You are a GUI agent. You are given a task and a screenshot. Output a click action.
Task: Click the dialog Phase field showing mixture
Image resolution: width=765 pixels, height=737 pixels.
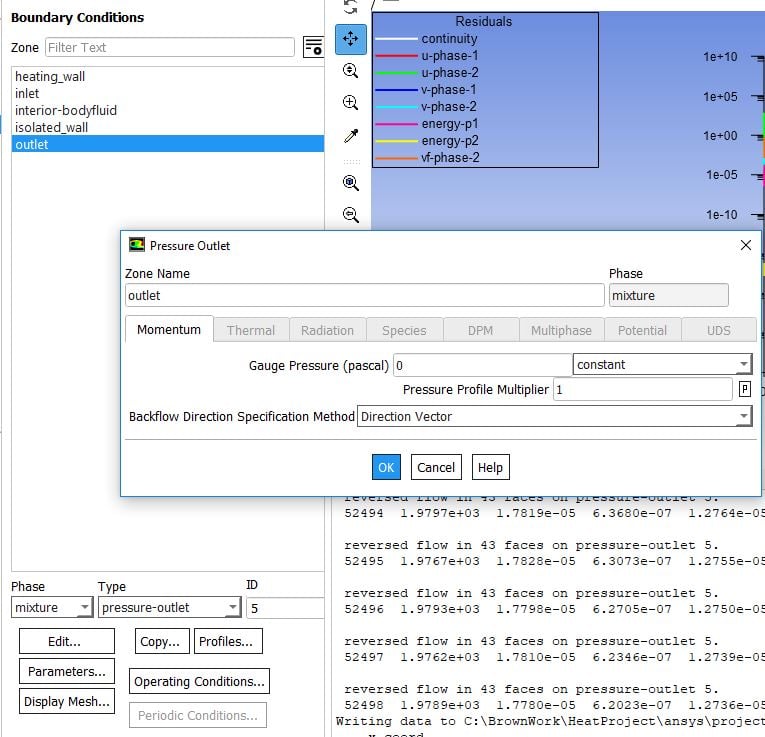point(668,296)
